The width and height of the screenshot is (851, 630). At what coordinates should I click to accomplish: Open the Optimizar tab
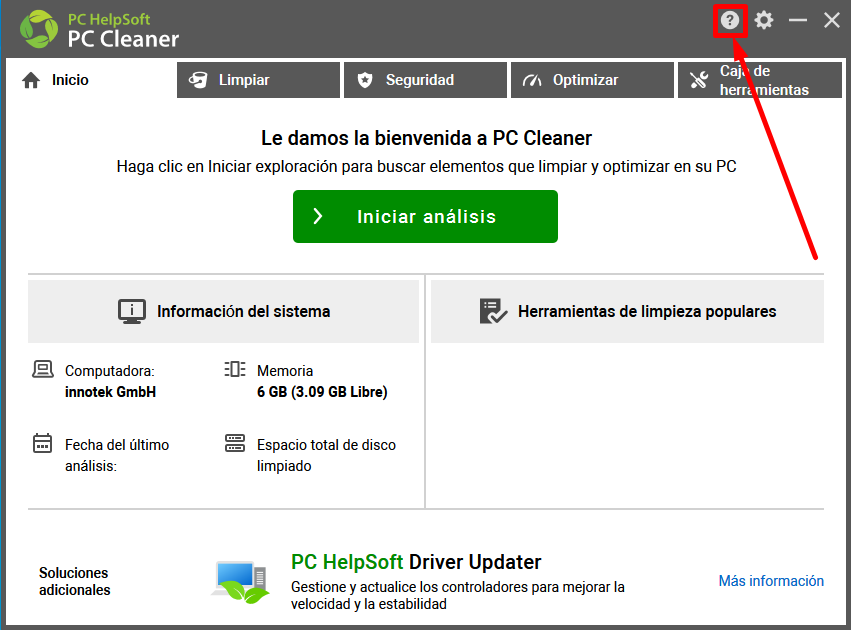coord(593,80)
